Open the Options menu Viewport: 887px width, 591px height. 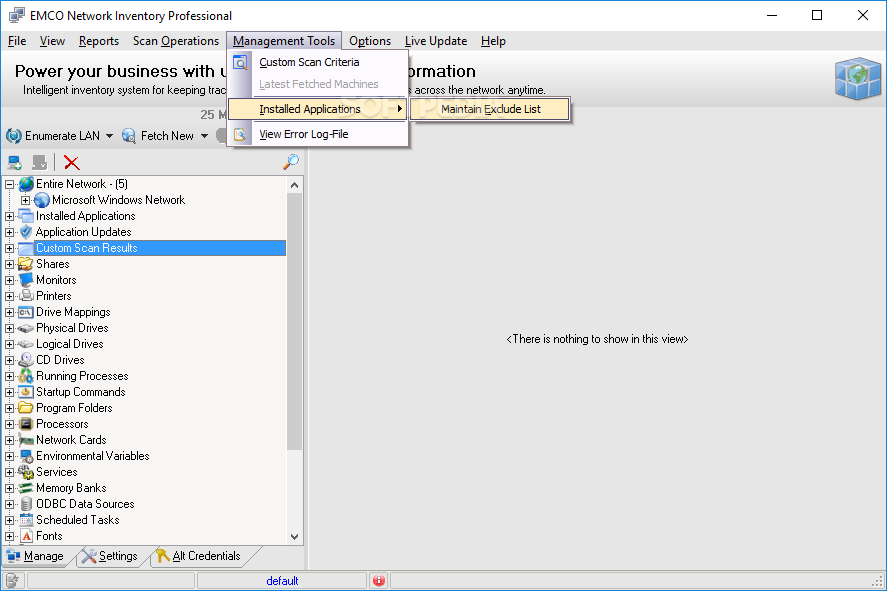[370, 41]
